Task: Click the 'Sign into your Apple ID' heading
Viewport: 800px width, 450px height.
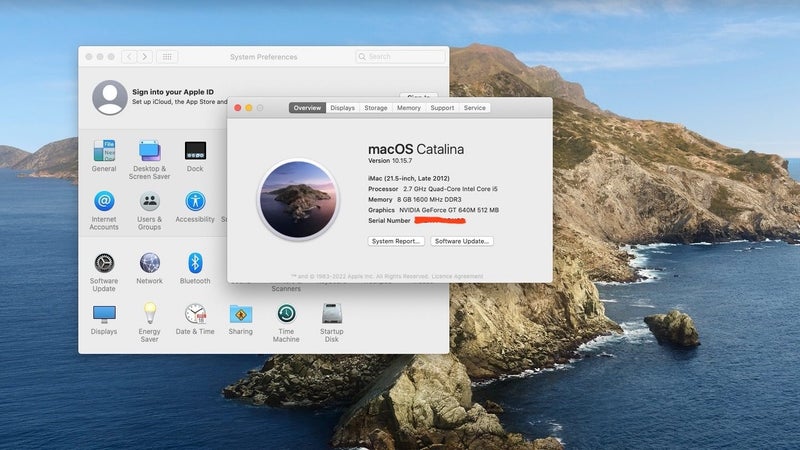Action: pos(173,92)
